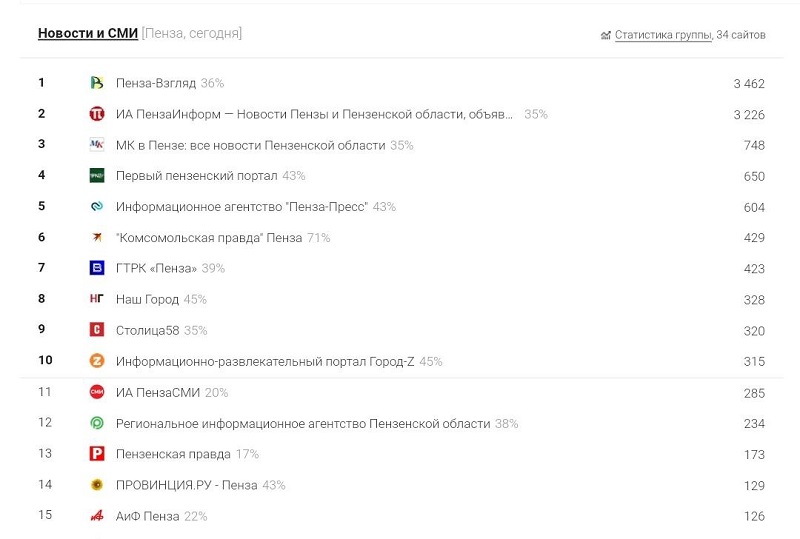Open the Пенза-Взгляд site link
The image size is (800, 539).
(156, 83)
